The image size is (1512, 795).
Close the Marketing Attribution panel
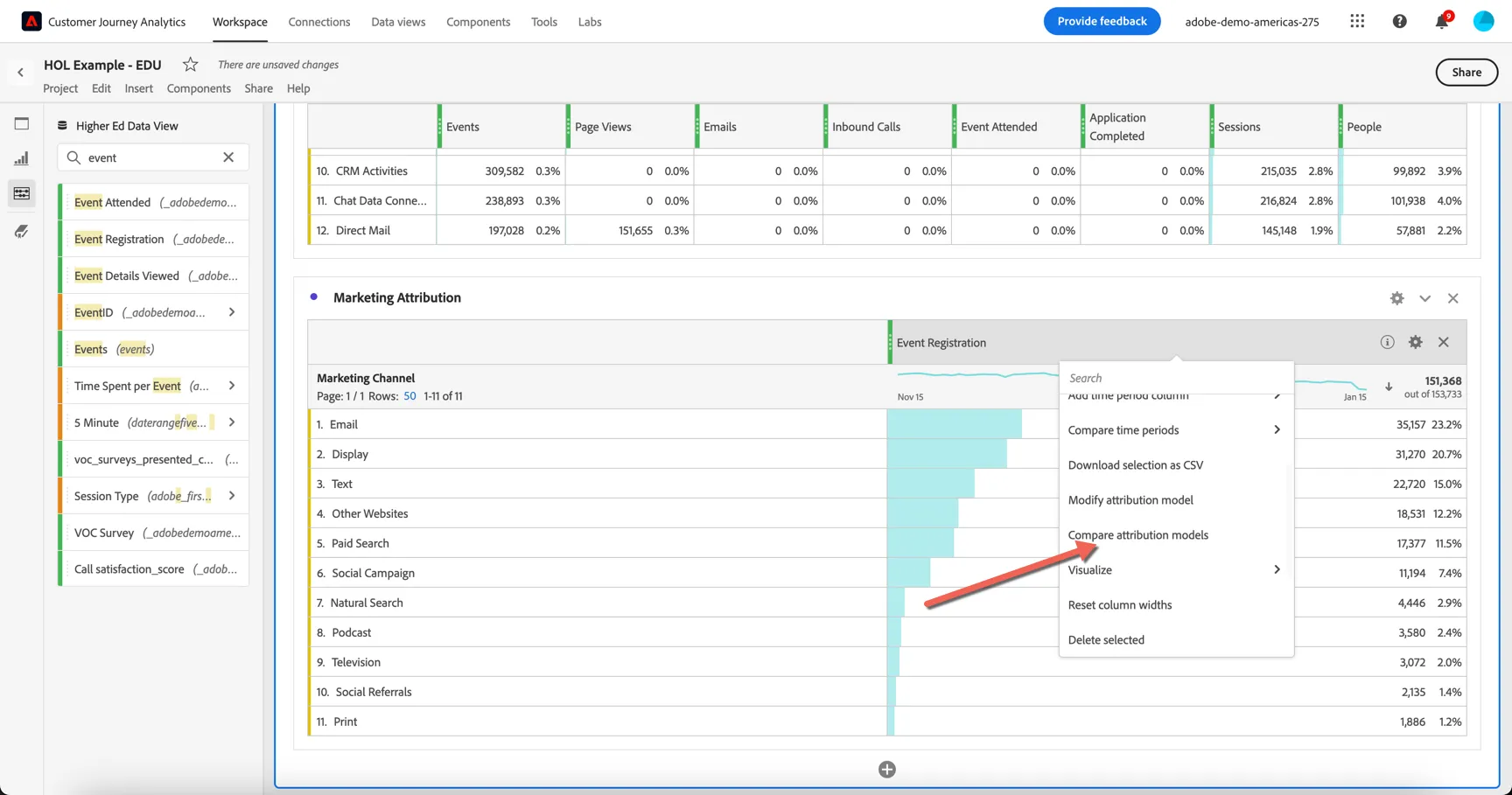[x=1452, y=298]
